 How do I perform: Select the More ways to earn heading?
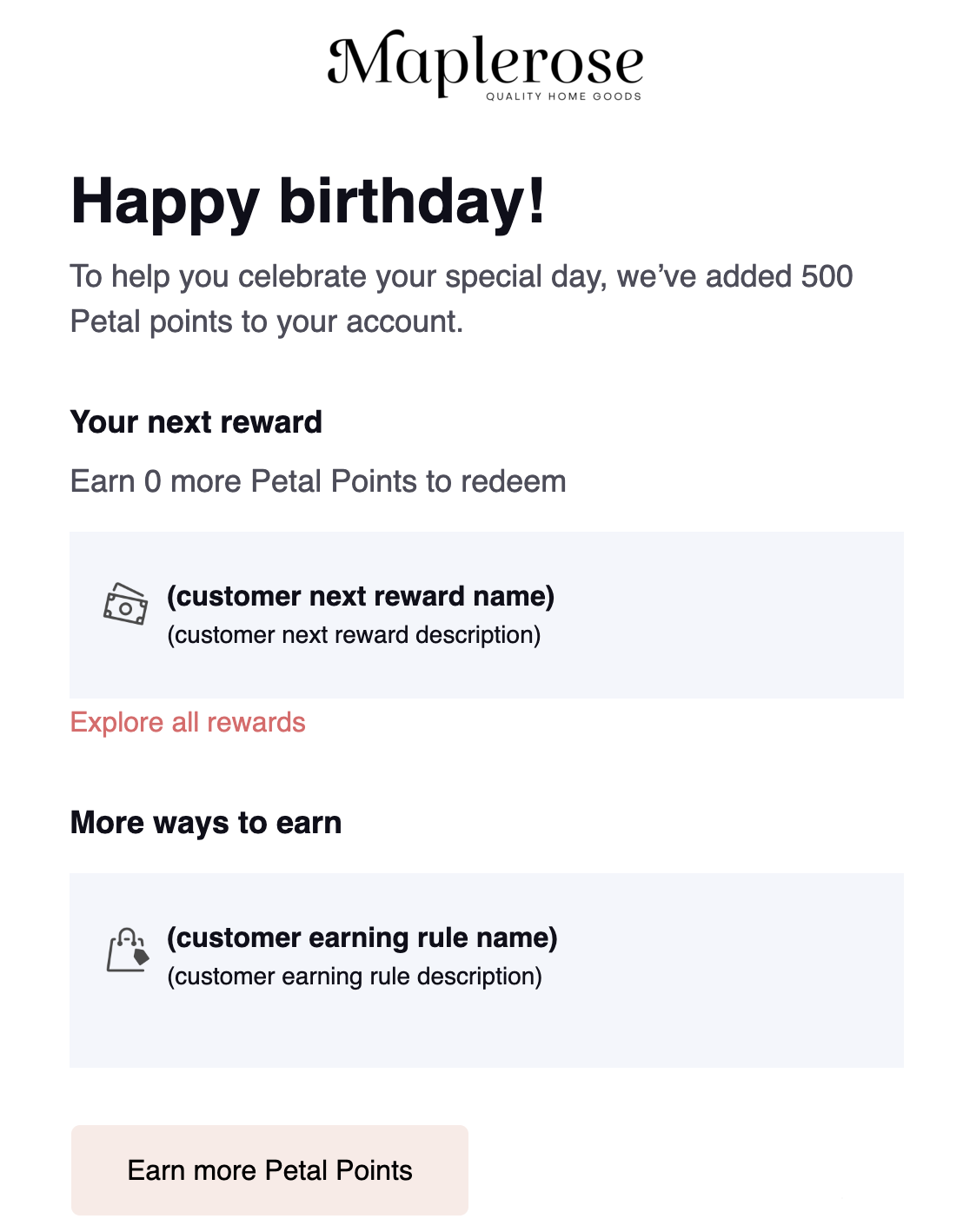click(206, 823)
